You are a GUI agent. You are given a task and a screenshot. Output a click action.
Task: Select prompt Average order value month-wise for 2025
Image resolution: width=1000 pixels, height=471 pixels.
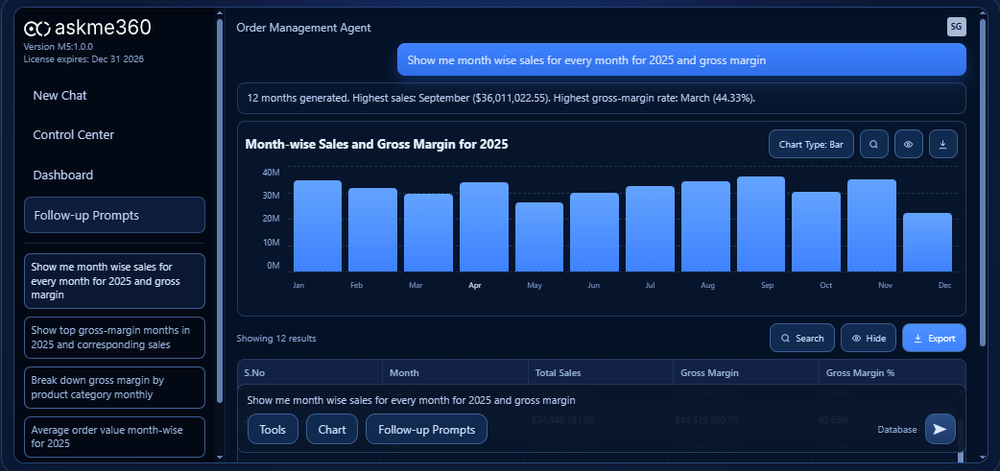(115, 437)
